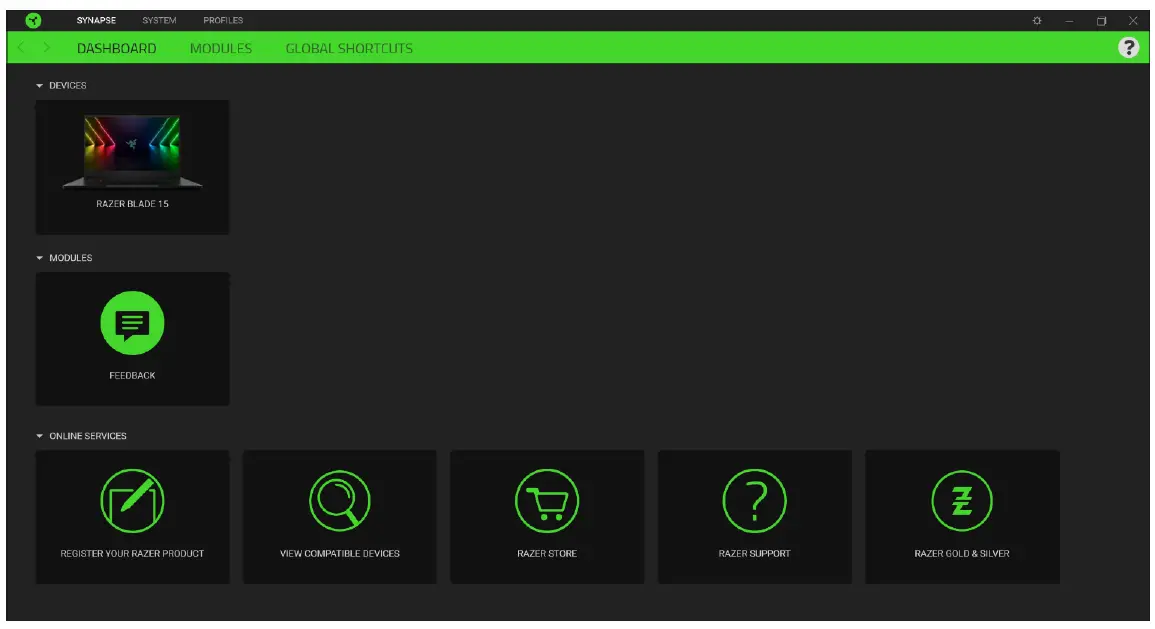This screenshot has height=629, width=1155.
Task: Click the Razer Blade 15 label
Action: click(133, 204)
